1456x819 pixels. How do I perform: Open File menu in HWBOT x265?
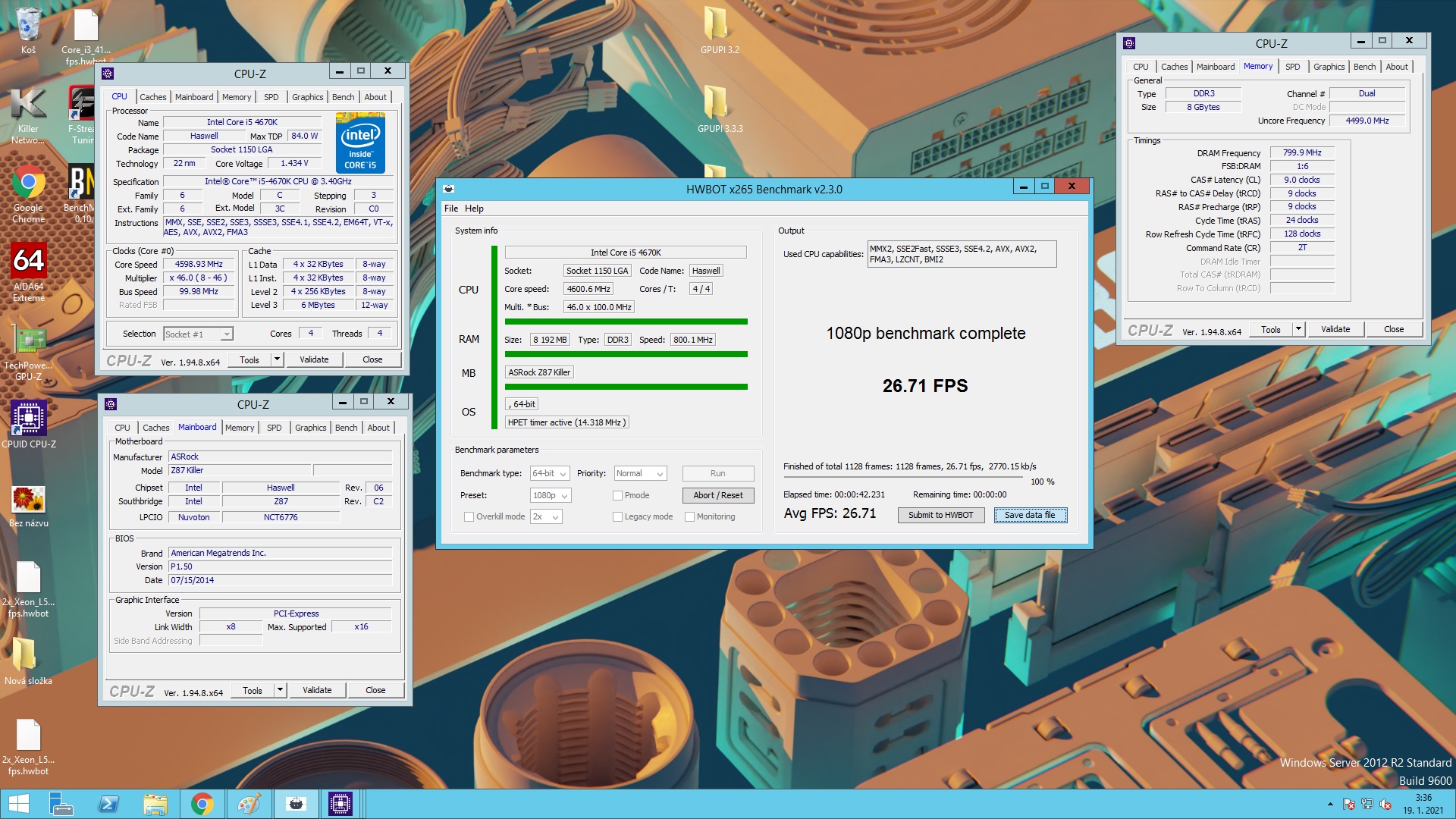451,209
